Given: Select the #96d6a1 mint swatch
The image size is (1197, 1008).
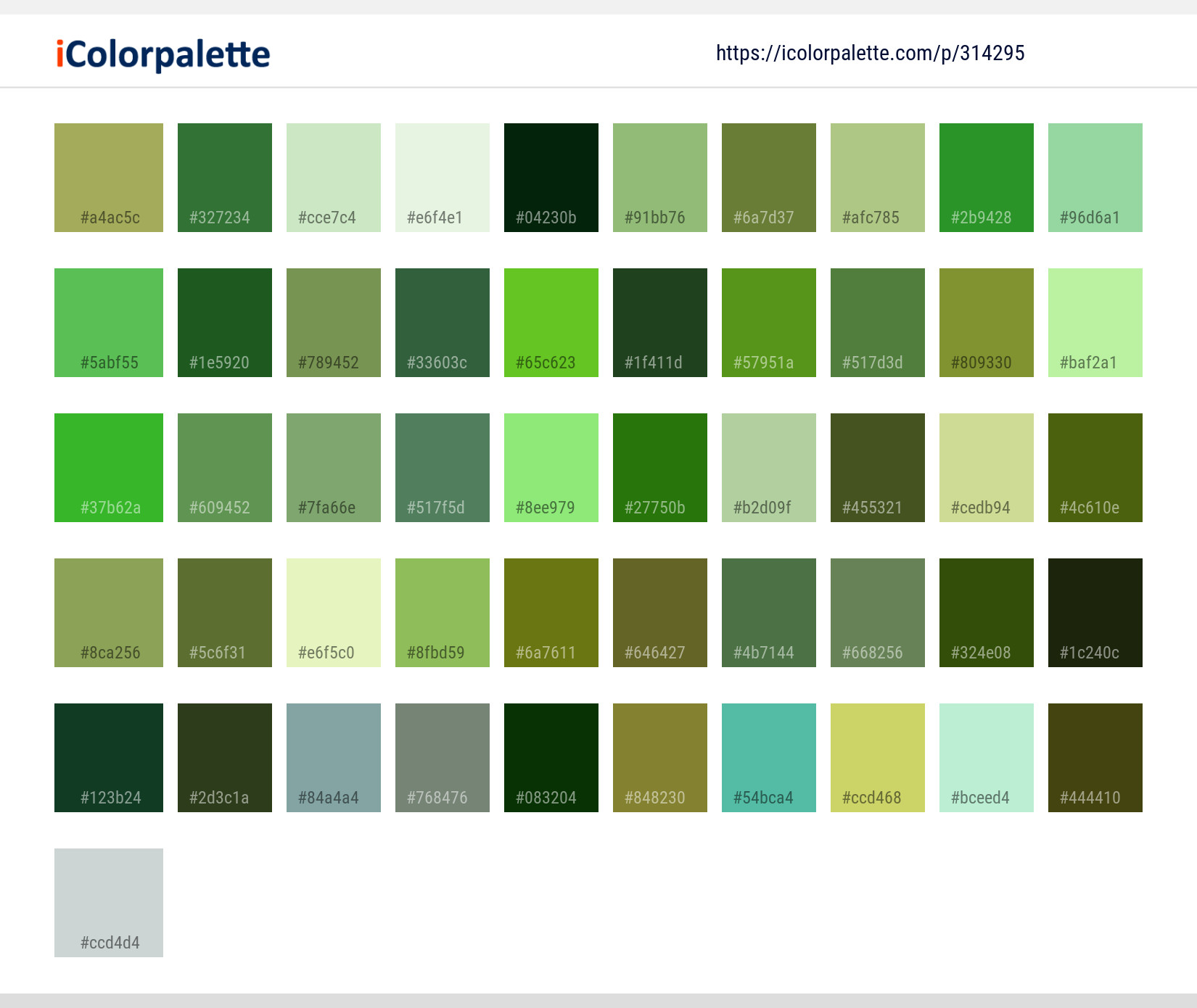Looking at the screenshot, I should click(1095, 178).
